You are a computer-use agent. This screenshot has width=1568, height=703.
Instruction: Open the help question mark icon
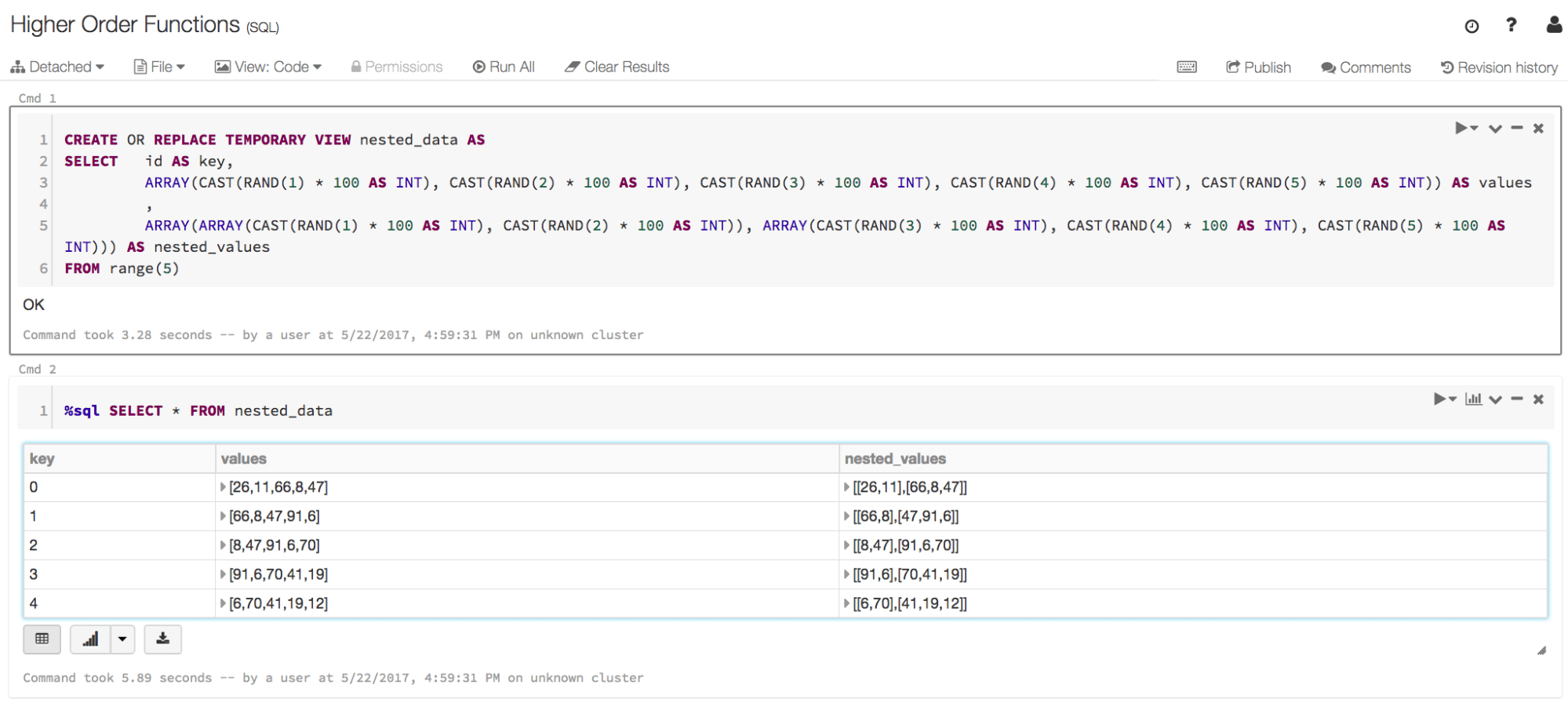1511,25
